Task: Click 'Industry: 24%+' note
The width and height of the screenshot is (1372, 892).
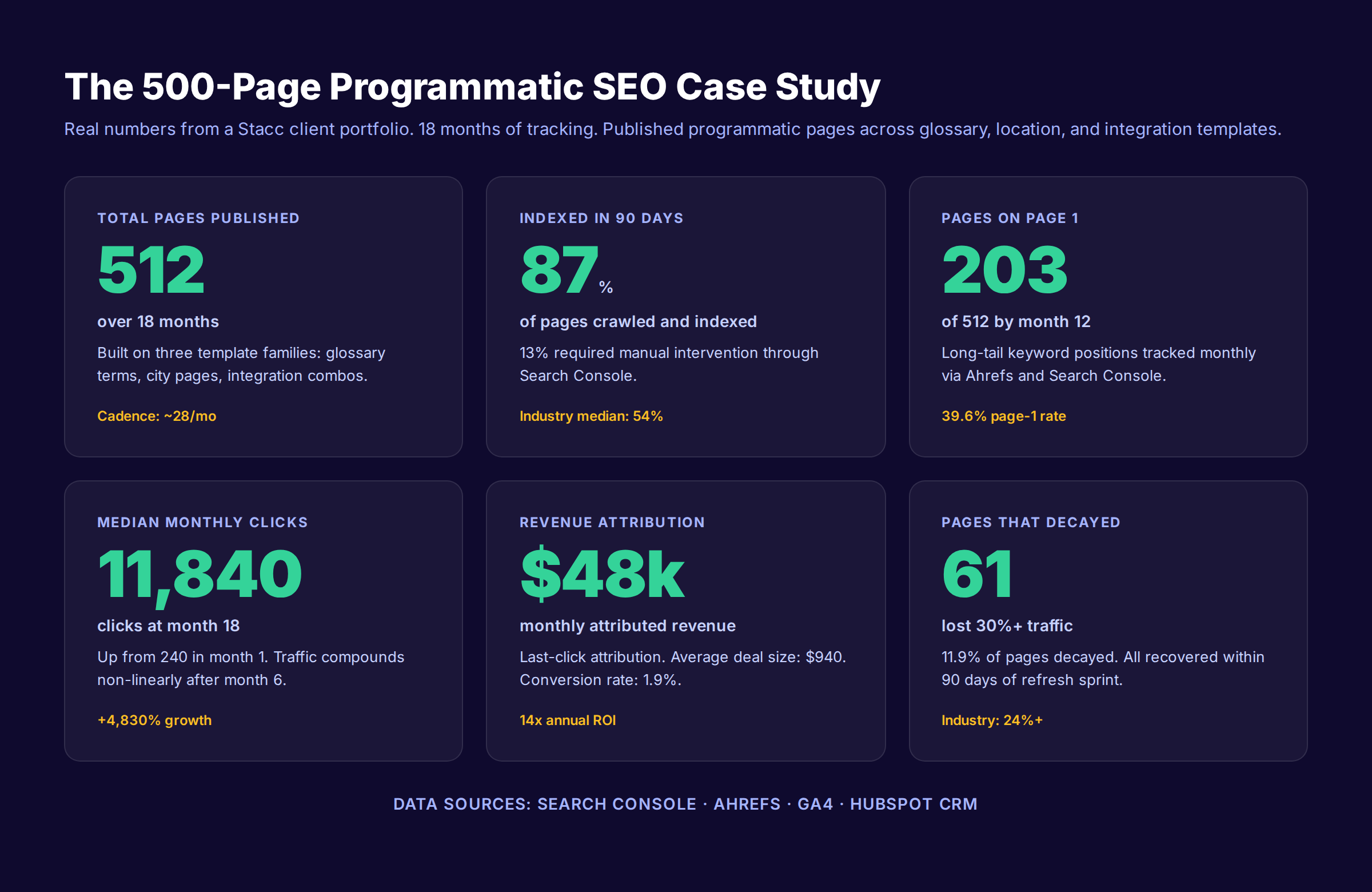Action: [992, 721]
